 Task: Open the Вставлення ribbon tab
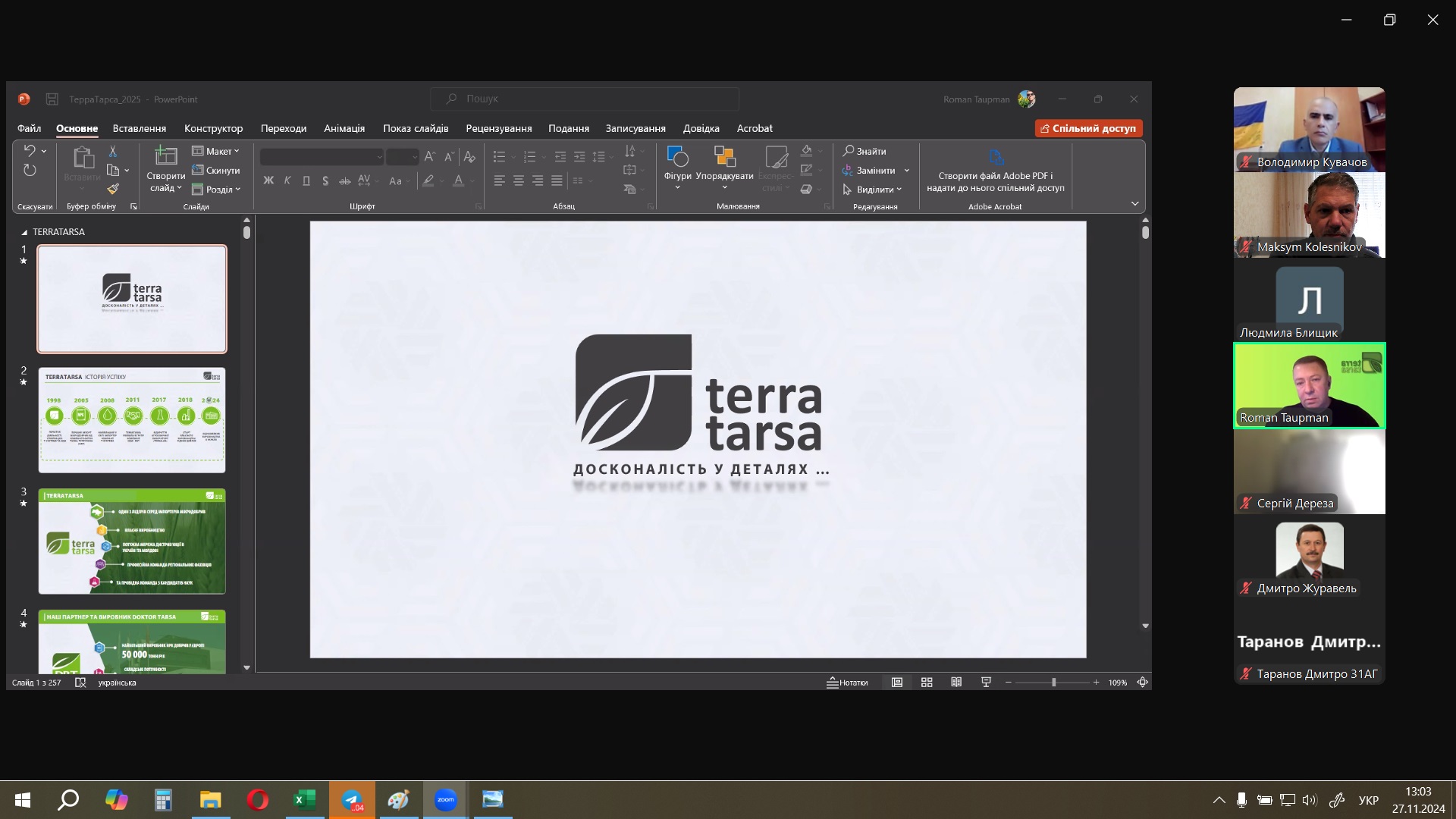click(139, 128)
